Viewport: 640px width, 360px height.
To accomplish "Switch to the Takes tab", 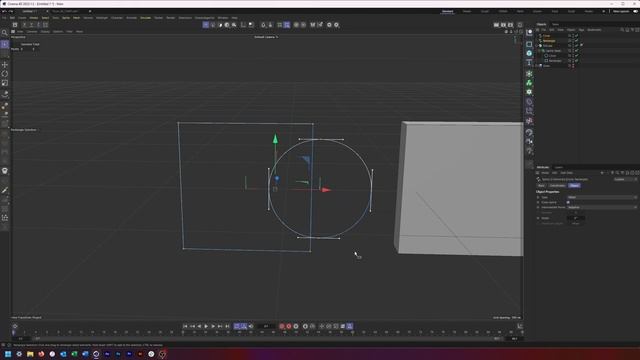I will (556, 24).
